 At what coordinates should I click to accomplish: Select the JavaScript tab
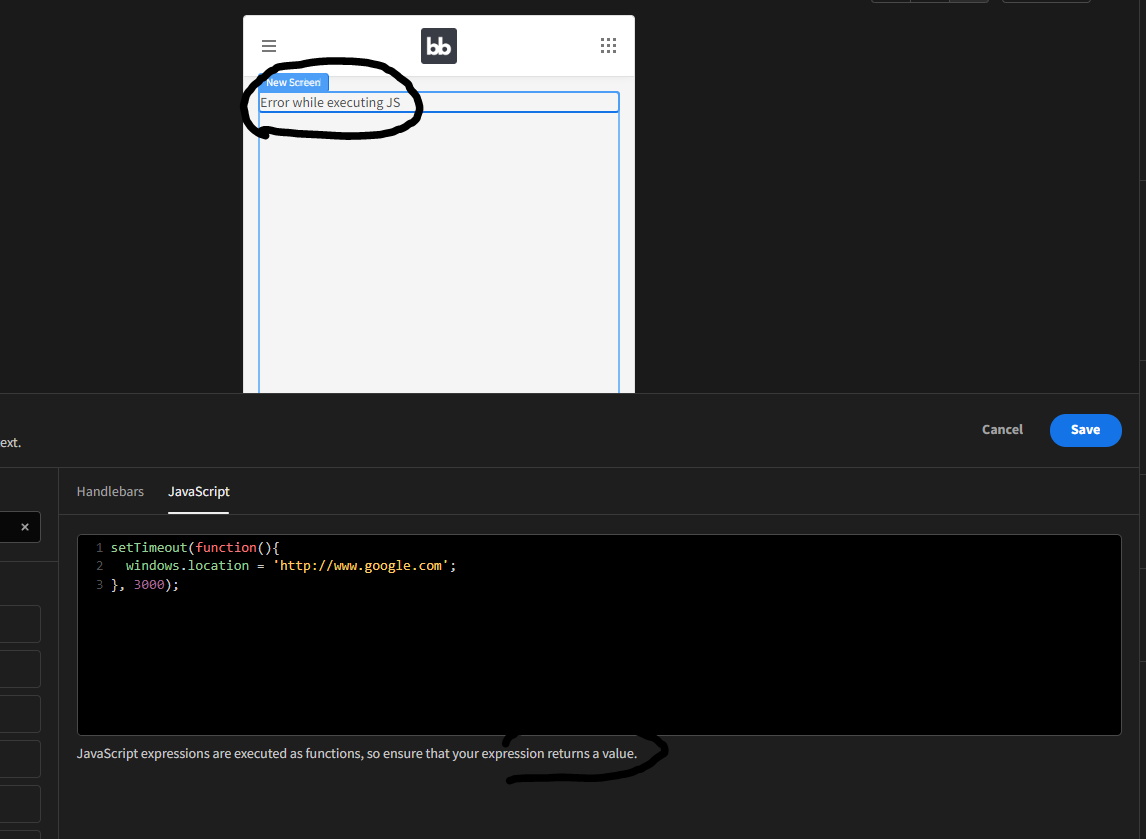(x=198, y=491)
